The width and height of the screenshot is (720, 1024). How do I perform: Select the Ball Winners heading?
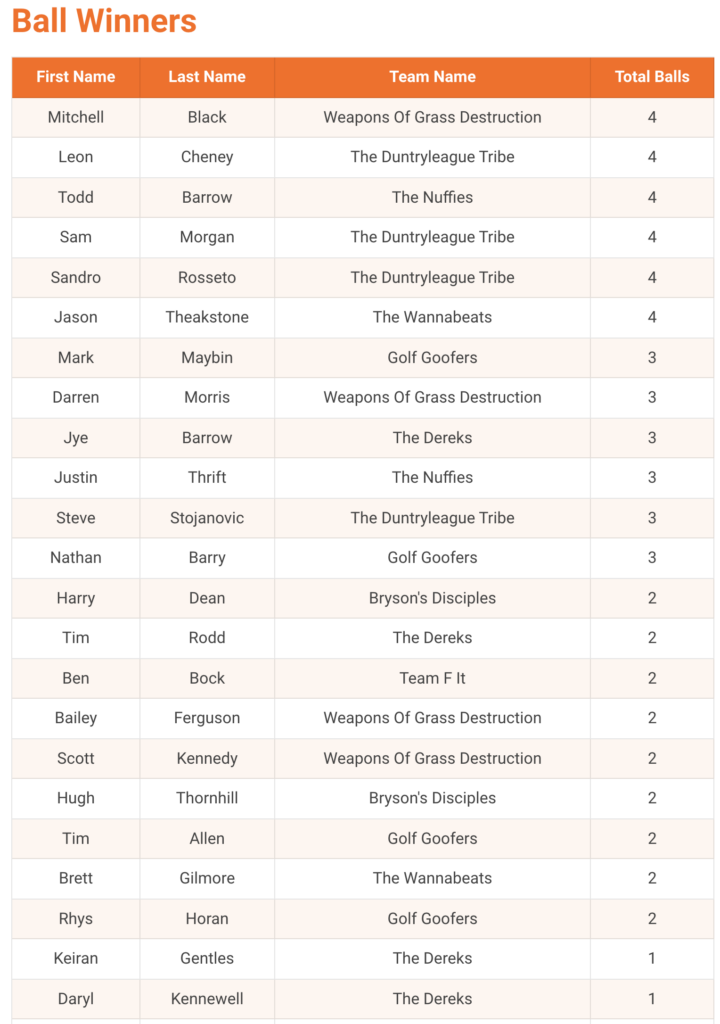coord(105,21)
